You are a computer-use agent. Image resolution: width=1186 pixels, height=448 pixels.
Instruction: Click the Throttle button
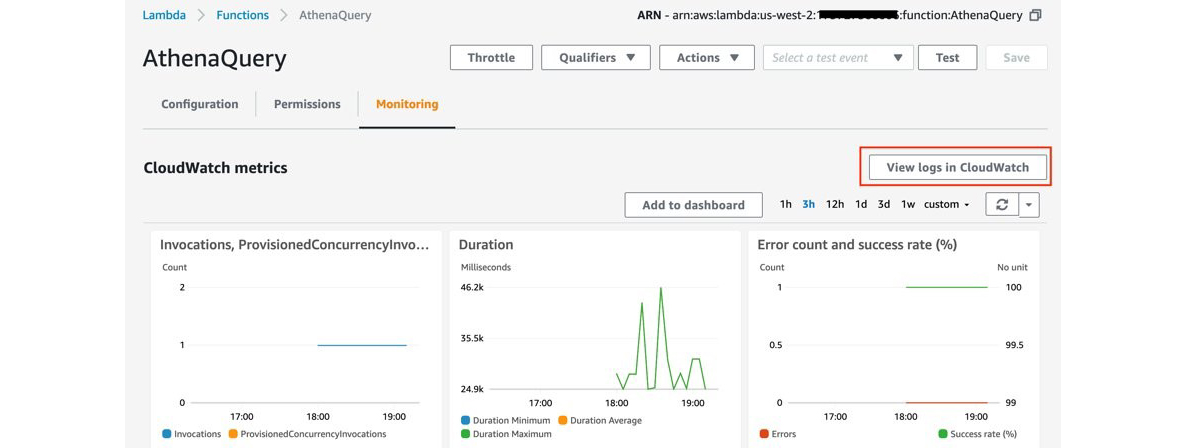tap(492, 58)
